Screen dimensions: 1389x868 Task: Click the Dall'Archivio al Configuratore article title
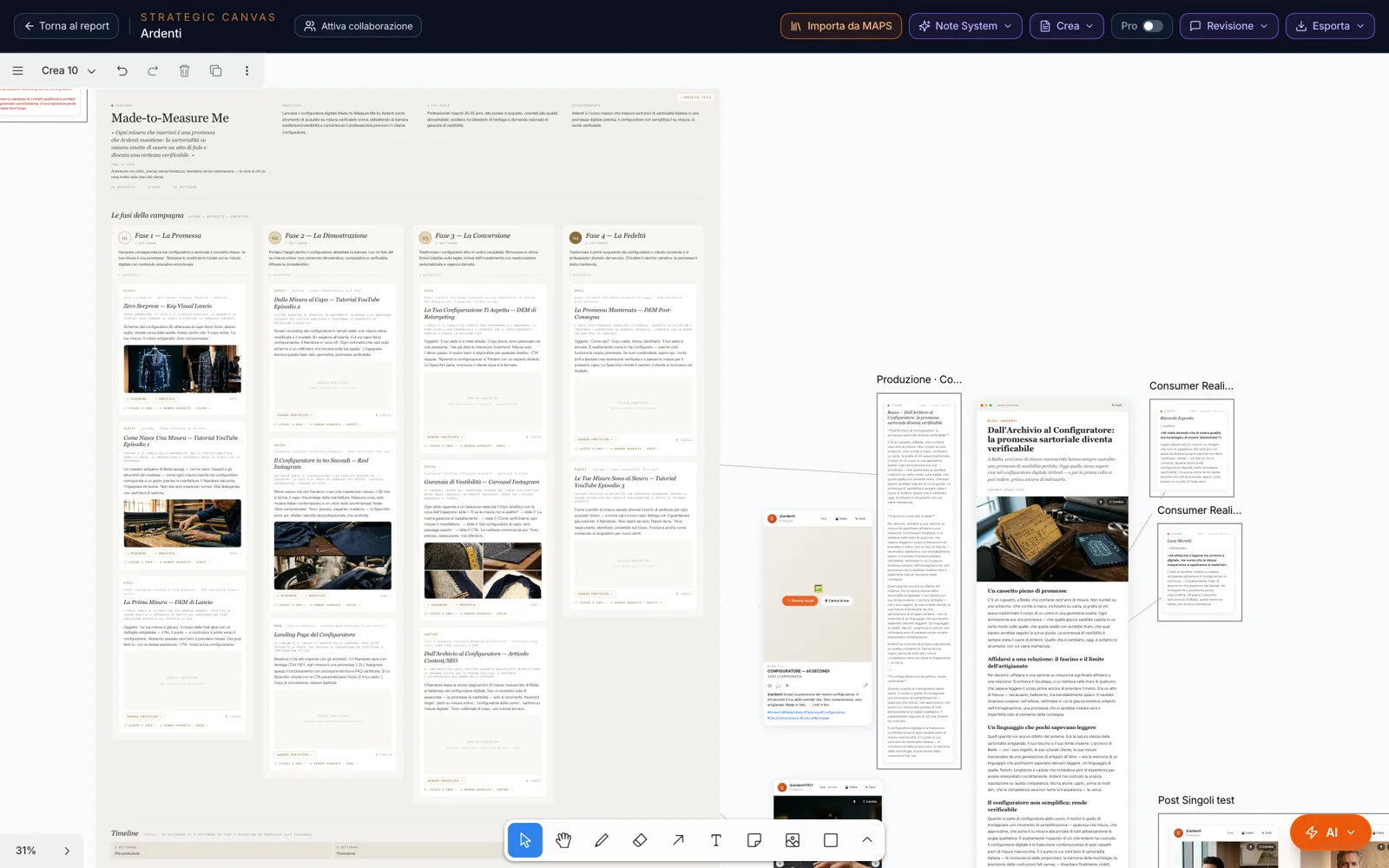point(1050,439)
